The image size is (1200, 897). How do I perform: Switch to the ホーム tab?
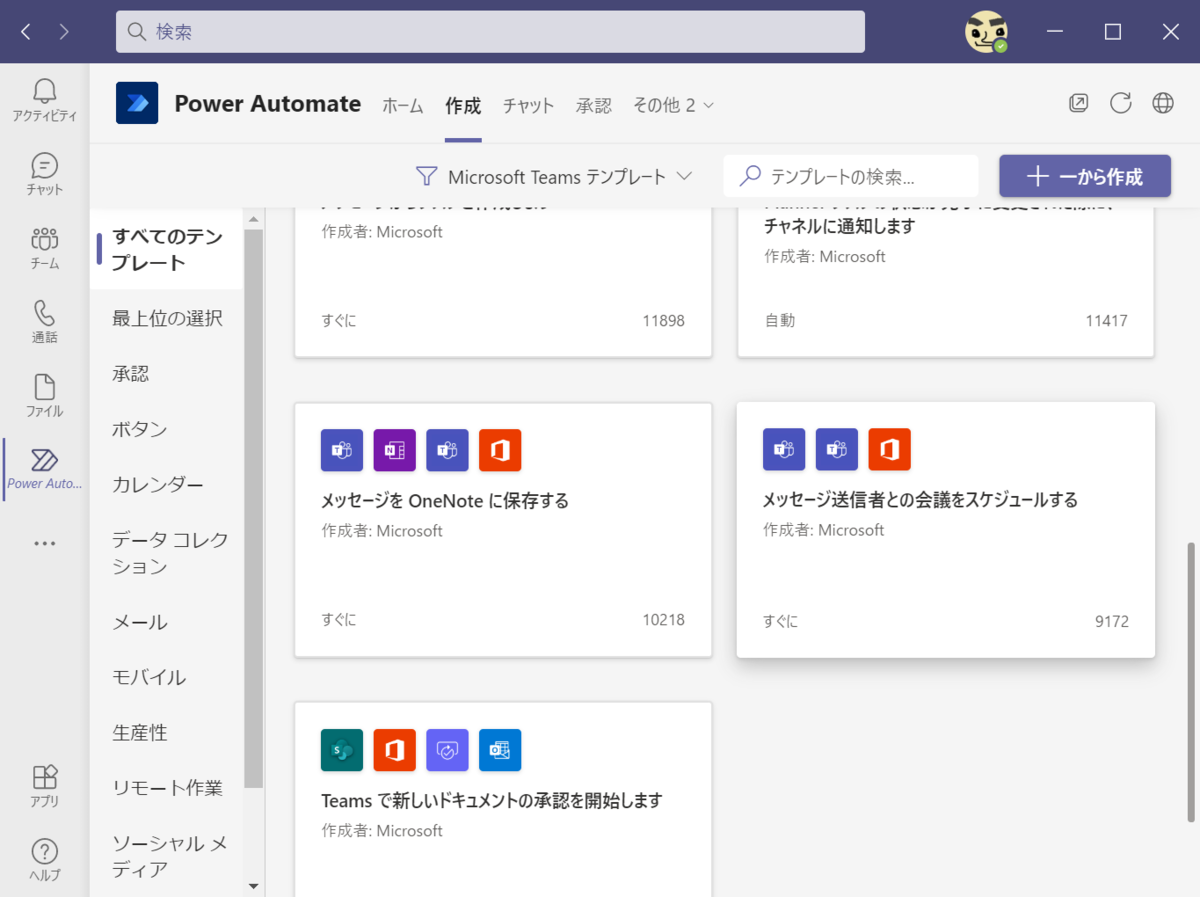403,105
